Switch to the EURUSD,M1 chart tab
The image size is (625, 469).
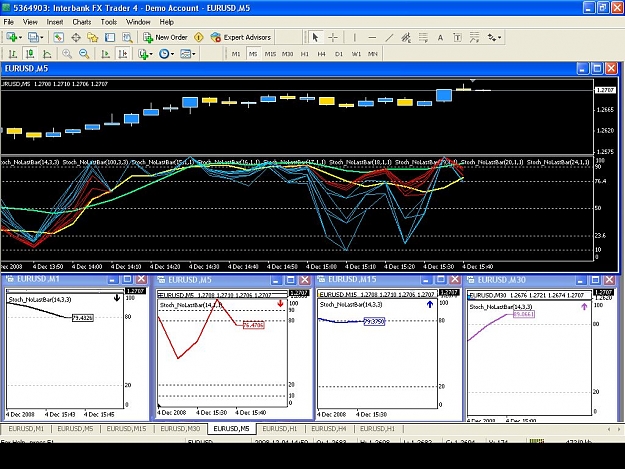[26, 429]
